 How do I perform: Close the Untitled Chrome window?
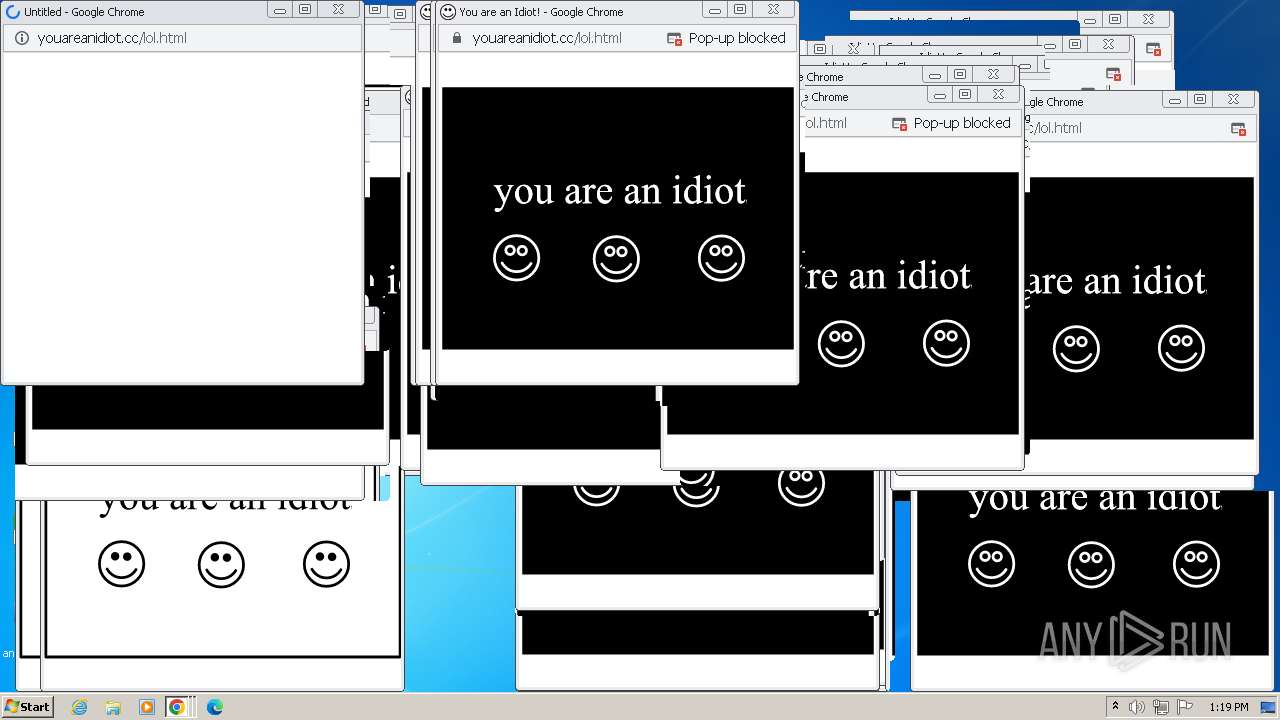pos(339,9)
